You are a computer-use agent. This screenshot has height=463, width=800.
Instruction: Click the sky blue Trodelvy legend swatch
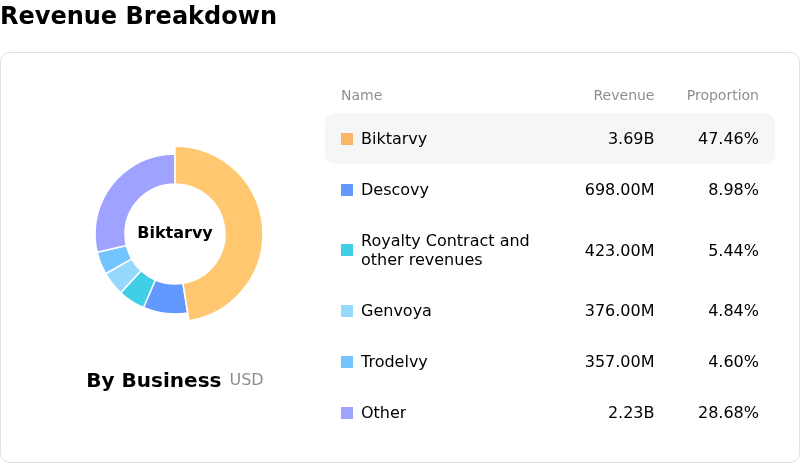coord(347,362)
